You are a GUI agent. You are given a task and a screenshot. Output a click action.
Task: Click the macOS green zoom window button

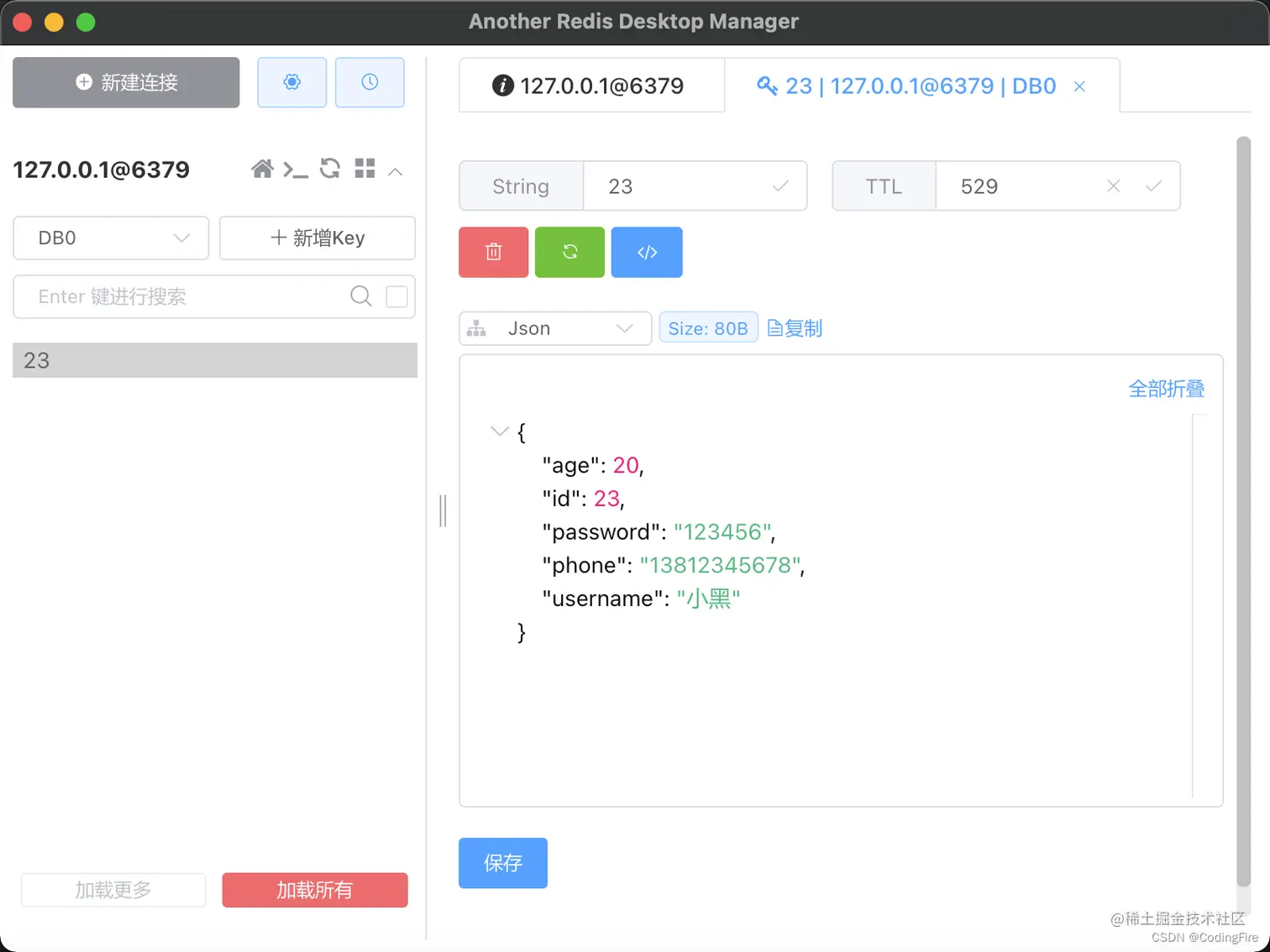(x=86, y=22)
